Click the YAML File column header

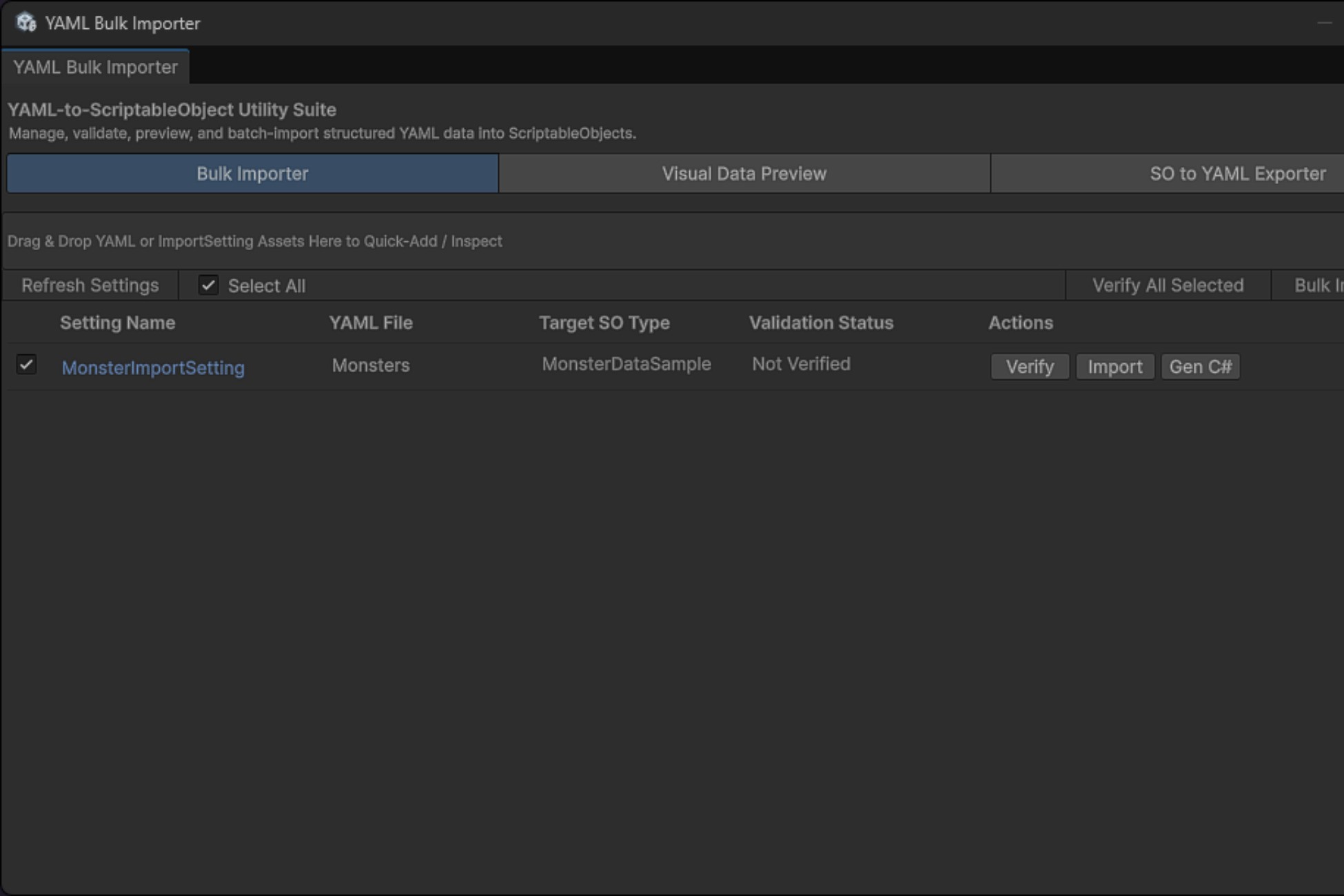click(x=371, y=323)
